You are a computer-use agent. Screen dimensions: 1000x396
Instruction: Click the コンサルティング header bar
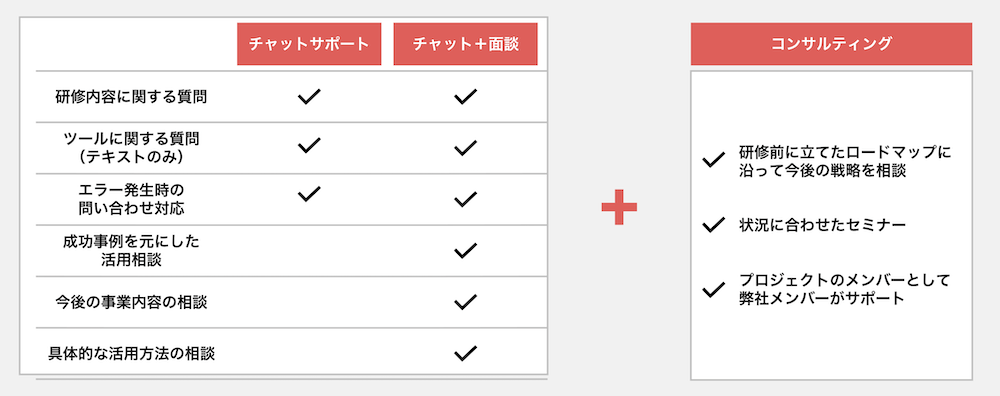point(831,44)
